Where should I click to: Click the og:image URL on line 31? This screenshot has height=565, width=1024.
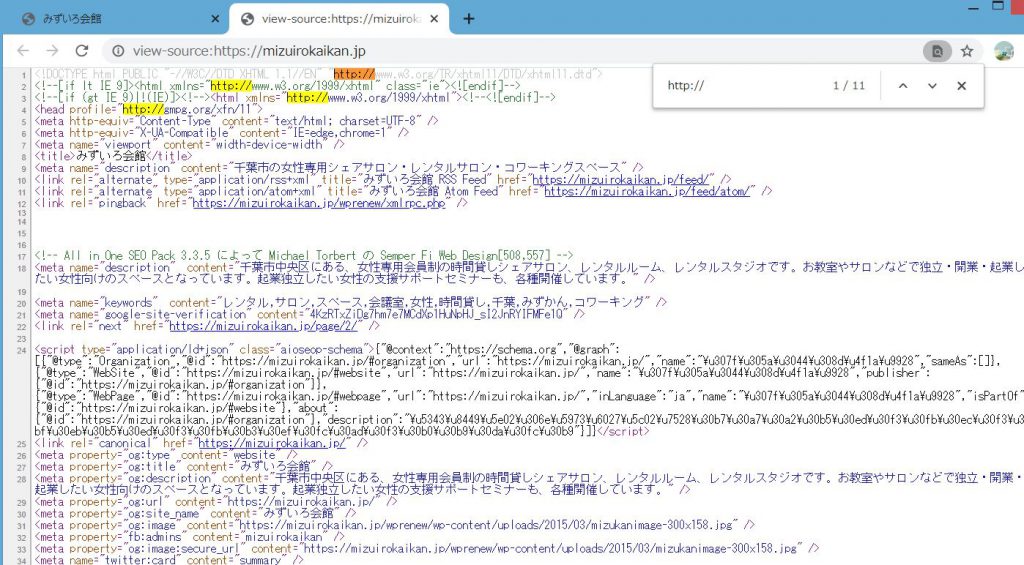488,525
